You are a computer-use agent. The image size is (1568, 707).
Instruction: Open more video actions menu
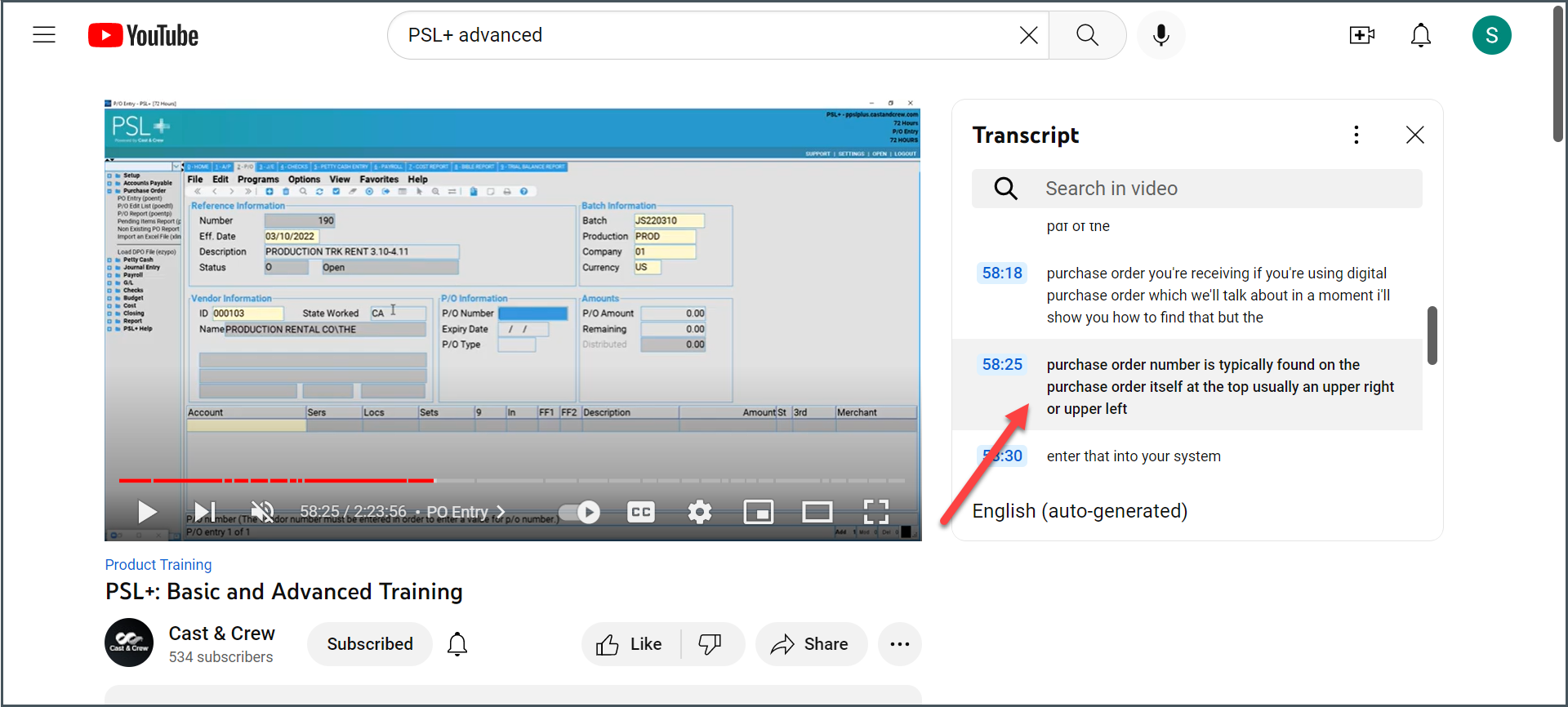coord(900,644)
